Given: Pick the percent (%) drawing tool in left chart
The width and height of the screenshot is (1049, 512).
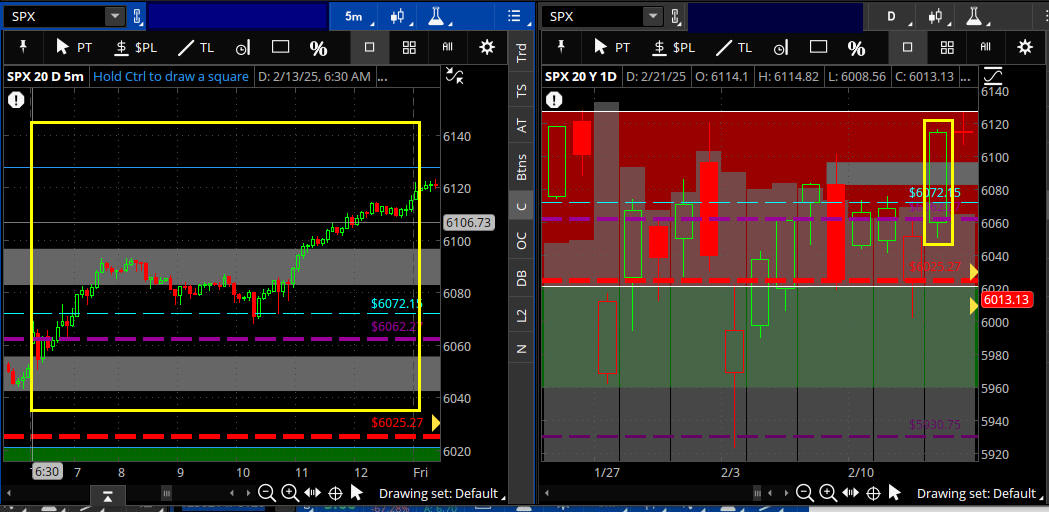Looking at the screenshot, I should coord(318,48).
